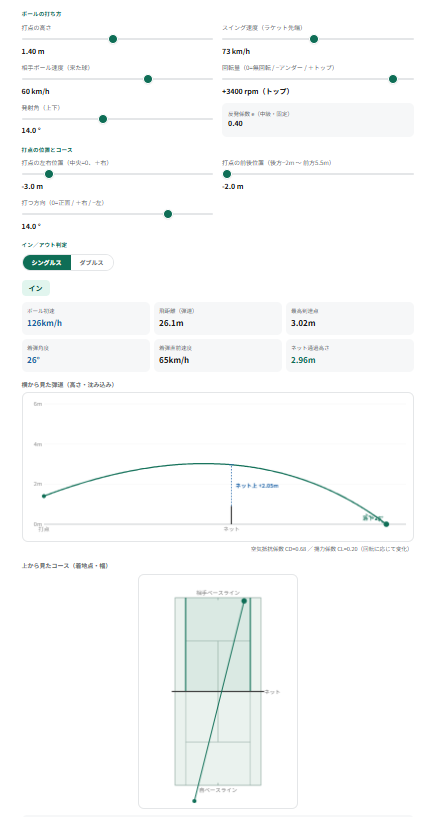This screenshot has height=817, width=442.
Task: Click the 1.40 m height value
Action: [x=33, y=52]
